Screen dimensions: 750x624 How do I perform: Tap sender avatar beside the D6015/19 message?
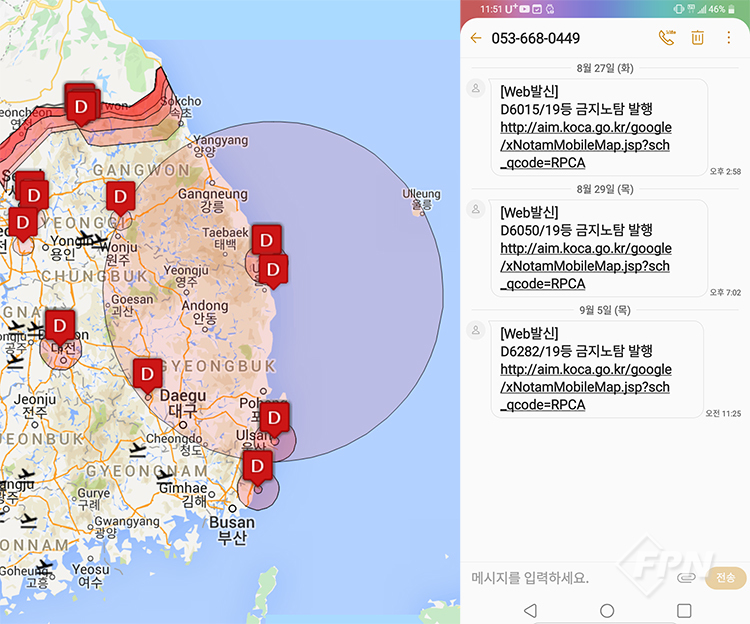[x=476, y=88]
